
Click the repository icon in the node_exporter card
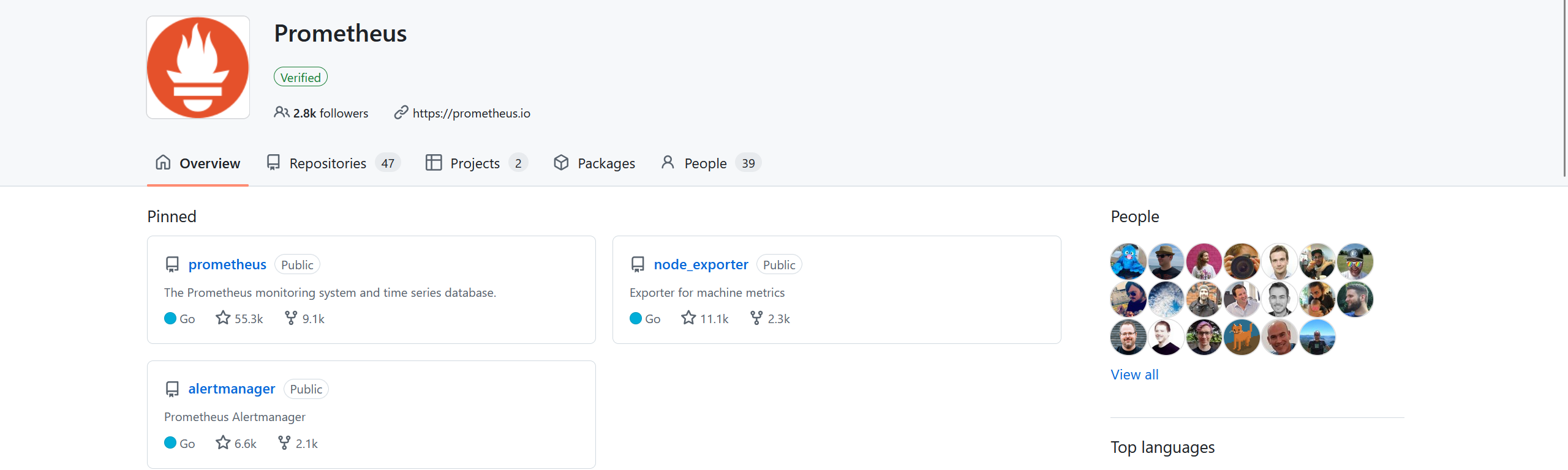[x=638, y=264]
